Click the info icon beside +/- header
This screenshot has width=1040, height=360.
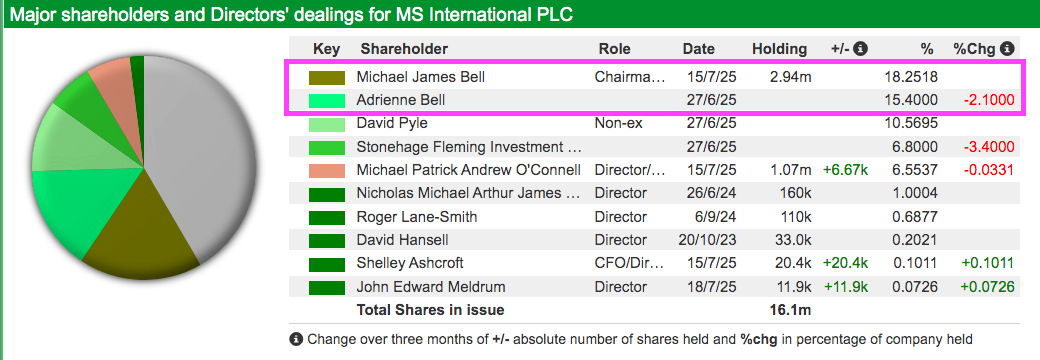(x=861, y=48)
